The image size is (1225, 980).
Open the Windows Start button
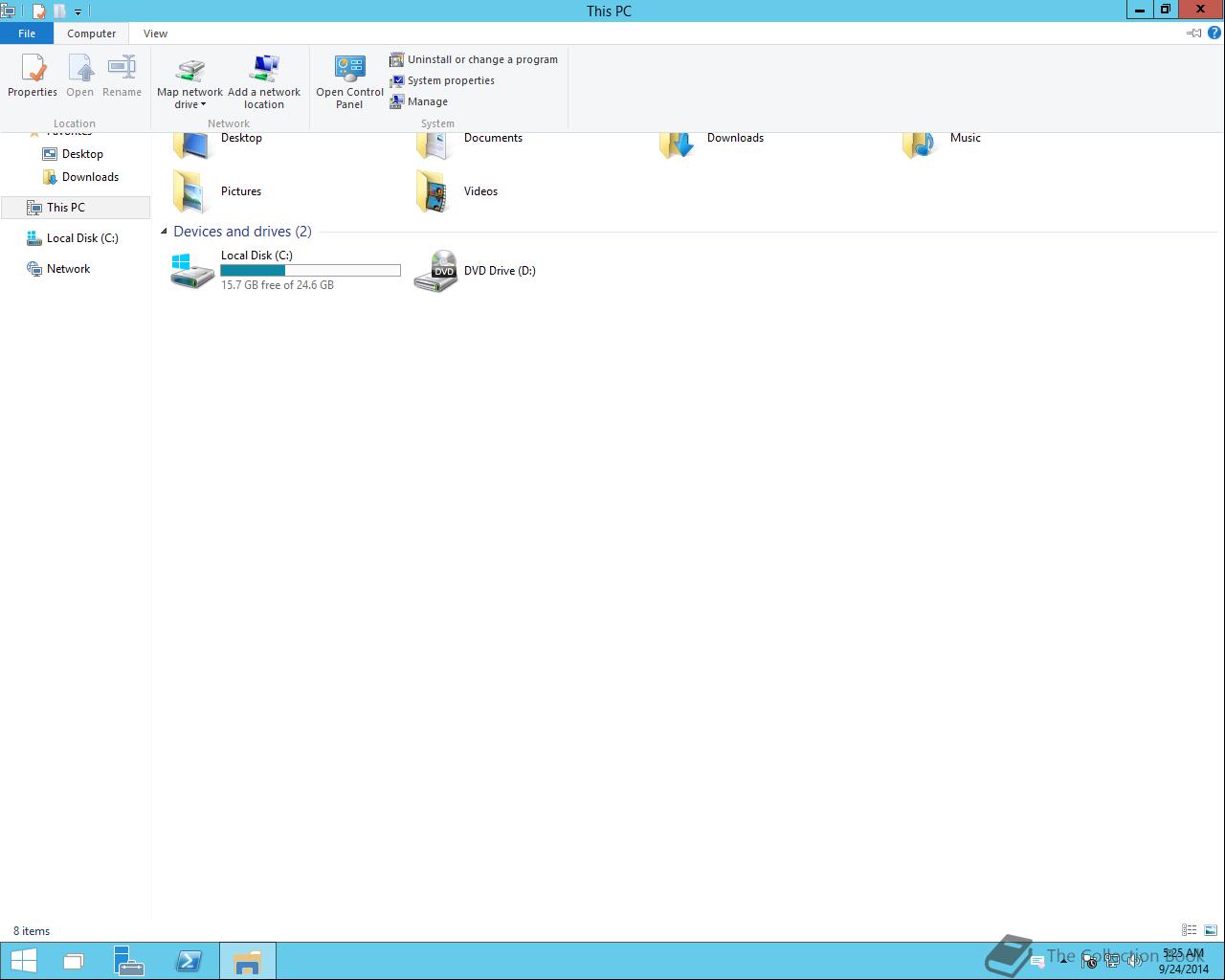tap(23, 961)
